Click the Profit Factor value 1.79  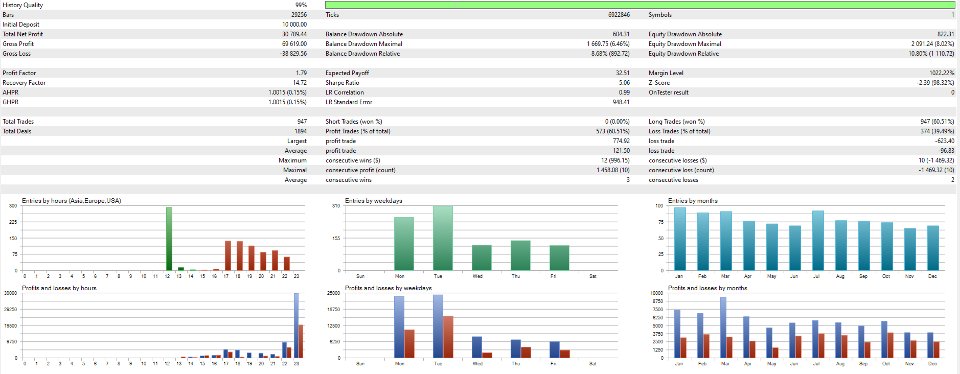point(301,73)
